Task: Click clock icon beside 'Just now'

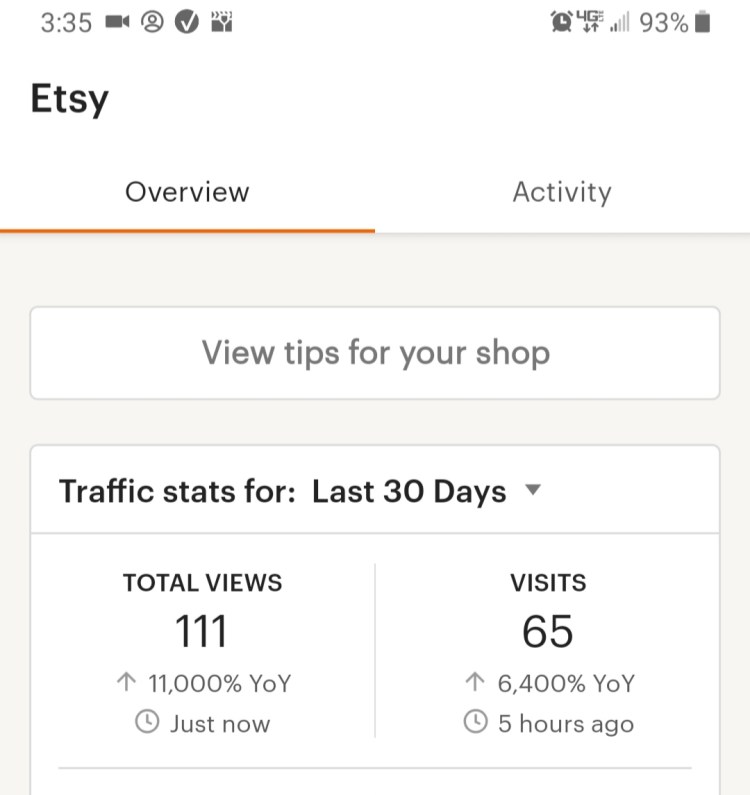Action: (147, 723)
